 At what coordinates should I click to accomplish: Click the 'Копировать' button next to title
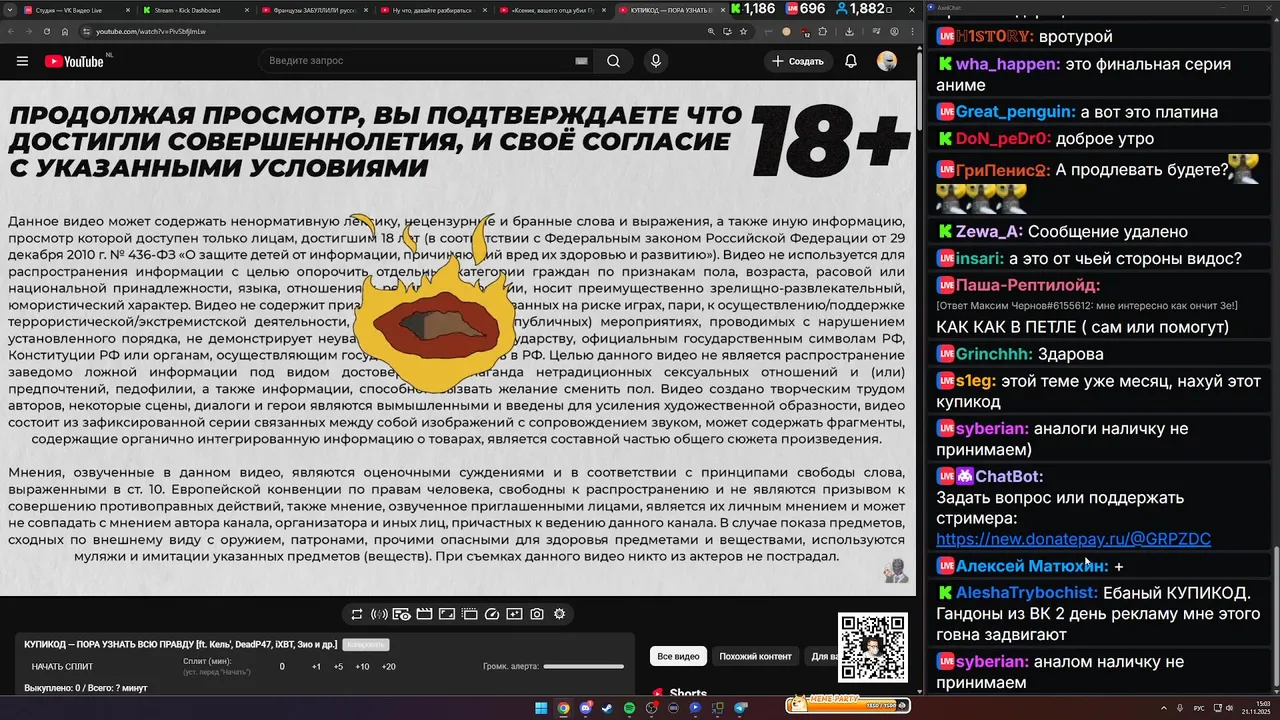point(367,645)
